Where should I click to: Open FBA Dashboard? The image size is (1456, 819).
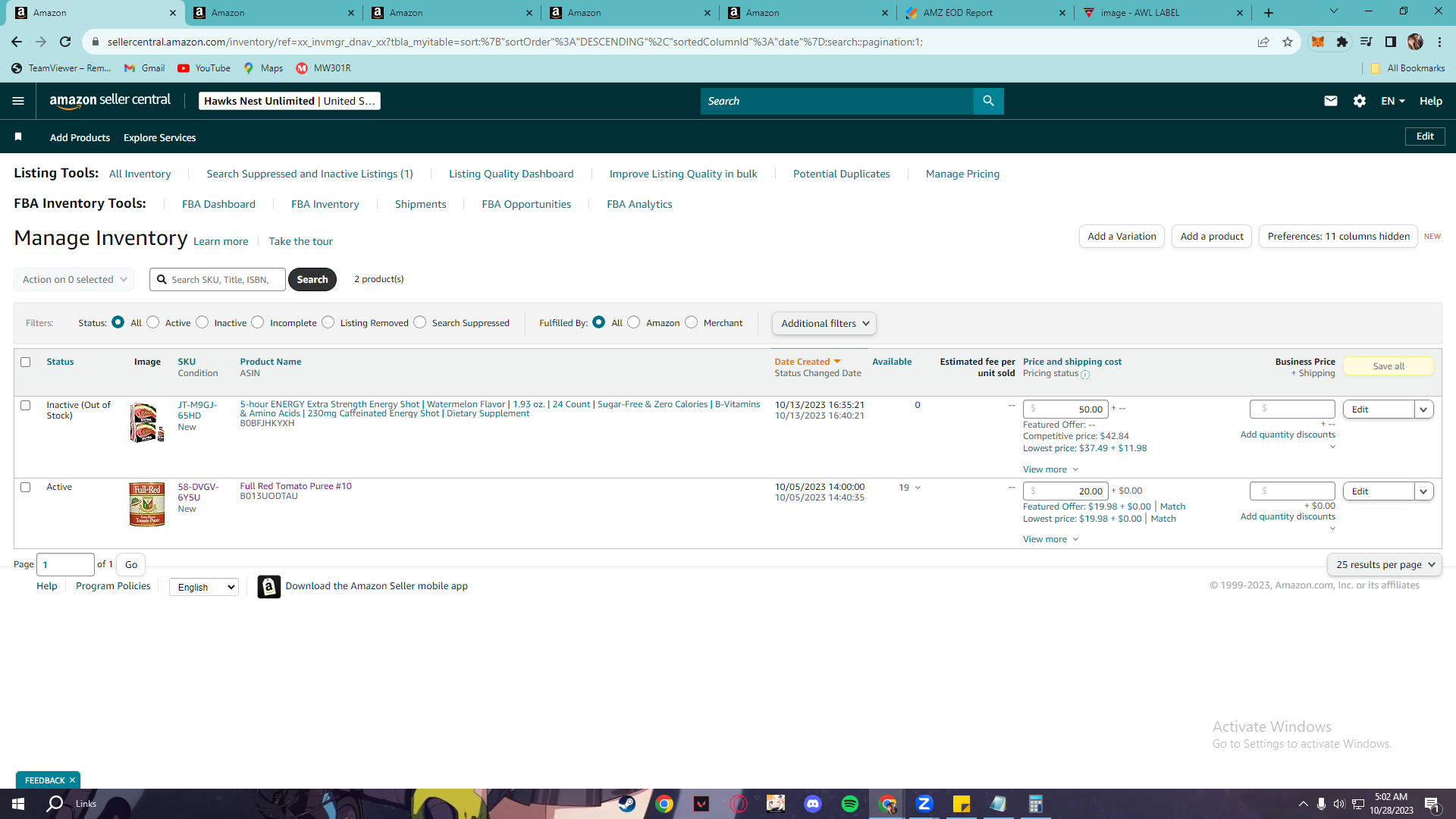pos(218,204)
